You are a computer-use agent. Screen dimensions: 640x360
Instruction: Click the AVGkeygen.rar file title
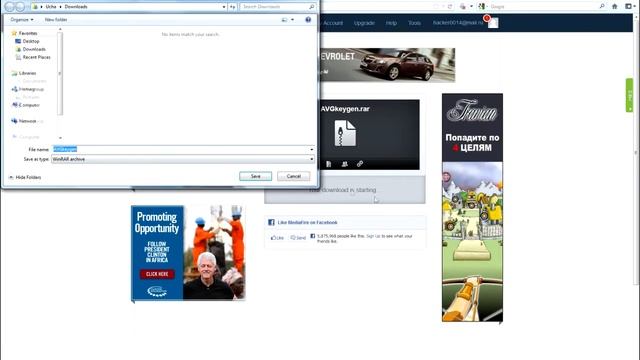click(345, 109)
